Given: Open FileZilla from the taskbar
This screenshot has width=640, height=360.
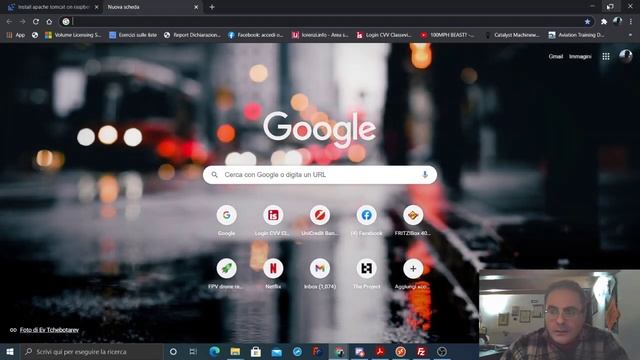Looking at the screenshot, I should (x=421, y=351).
